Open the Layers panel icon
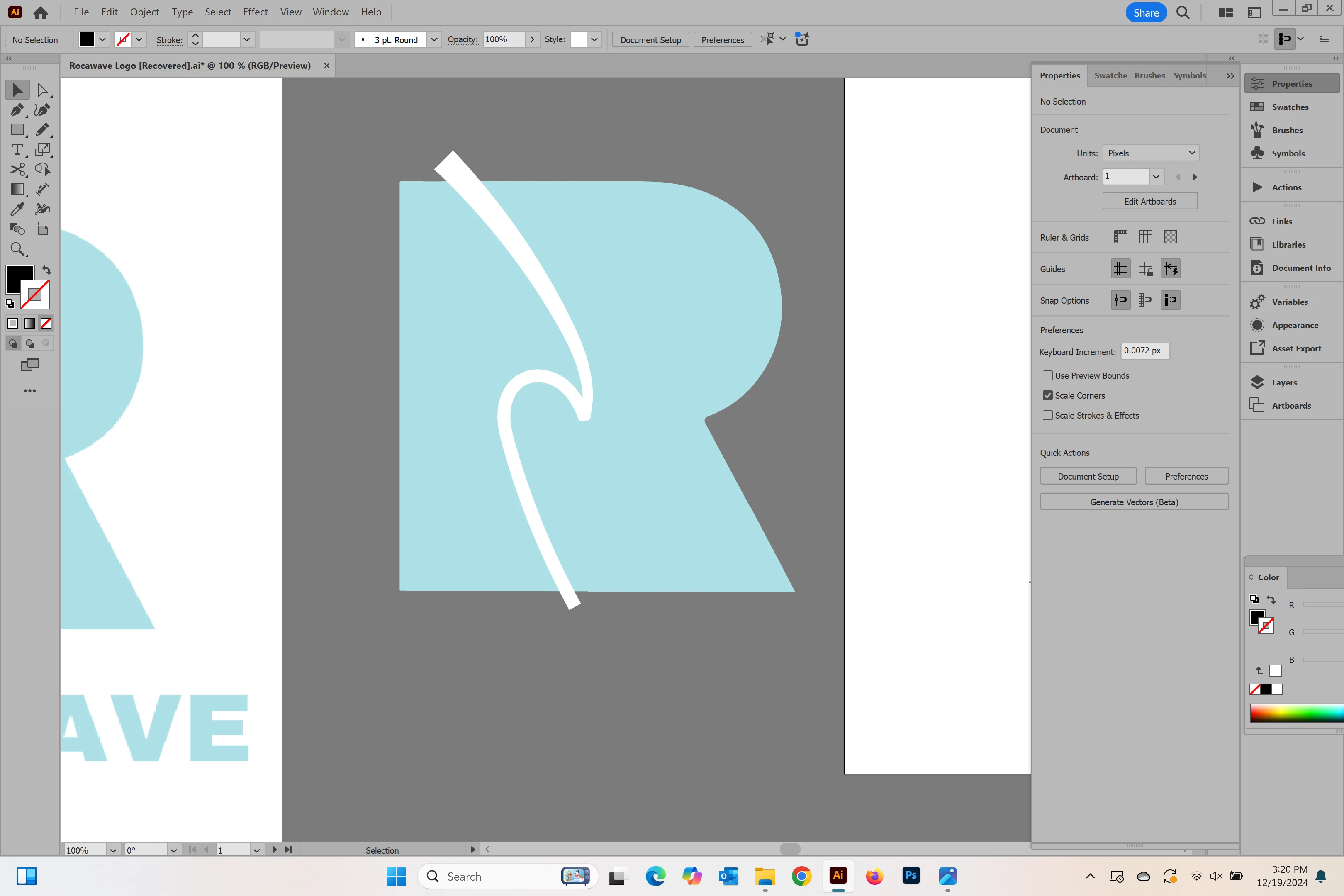The image size is (1344, 896). pos(1257,382)
